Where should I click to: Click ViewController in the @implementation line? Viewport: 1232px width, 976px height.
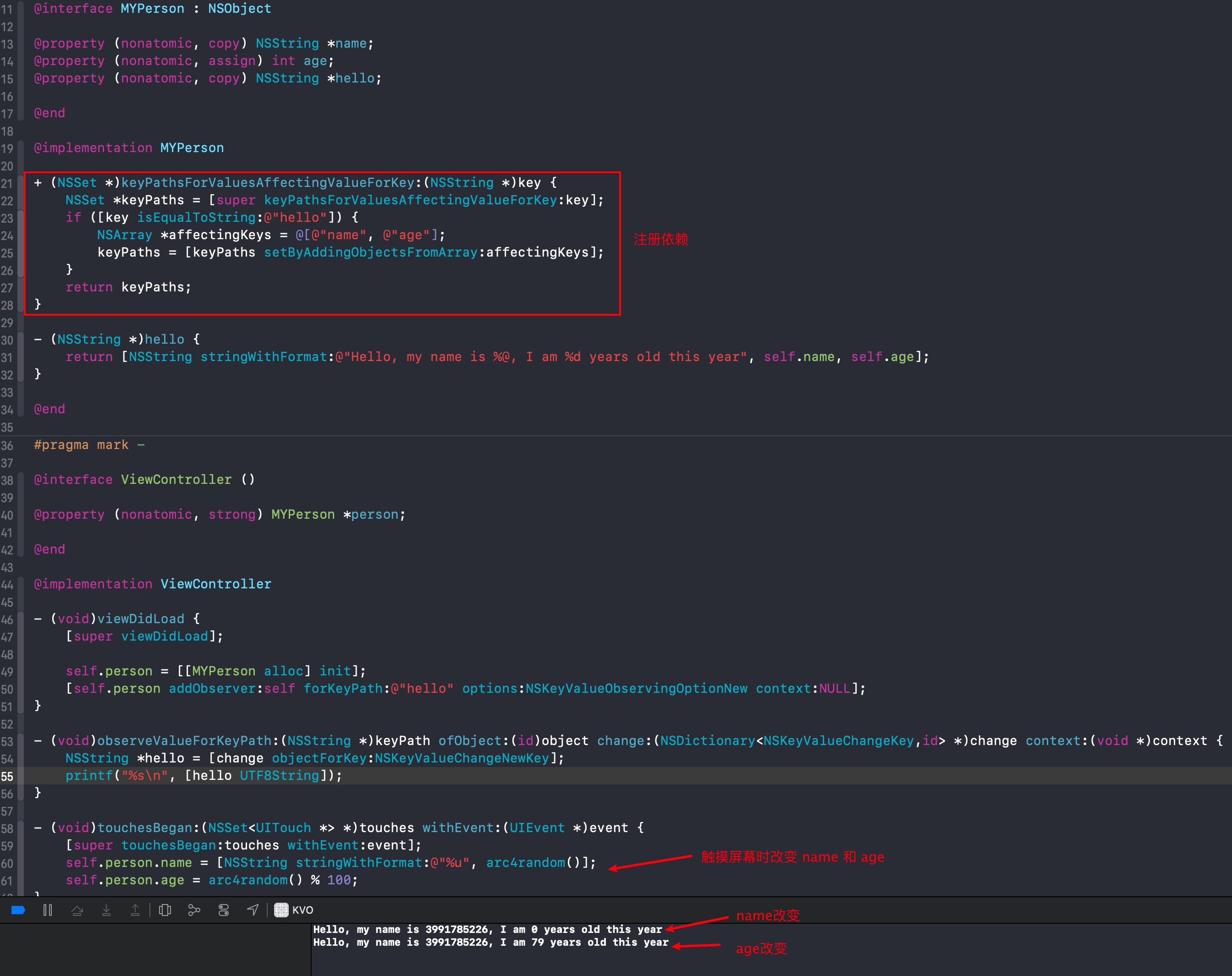point(216,585)
